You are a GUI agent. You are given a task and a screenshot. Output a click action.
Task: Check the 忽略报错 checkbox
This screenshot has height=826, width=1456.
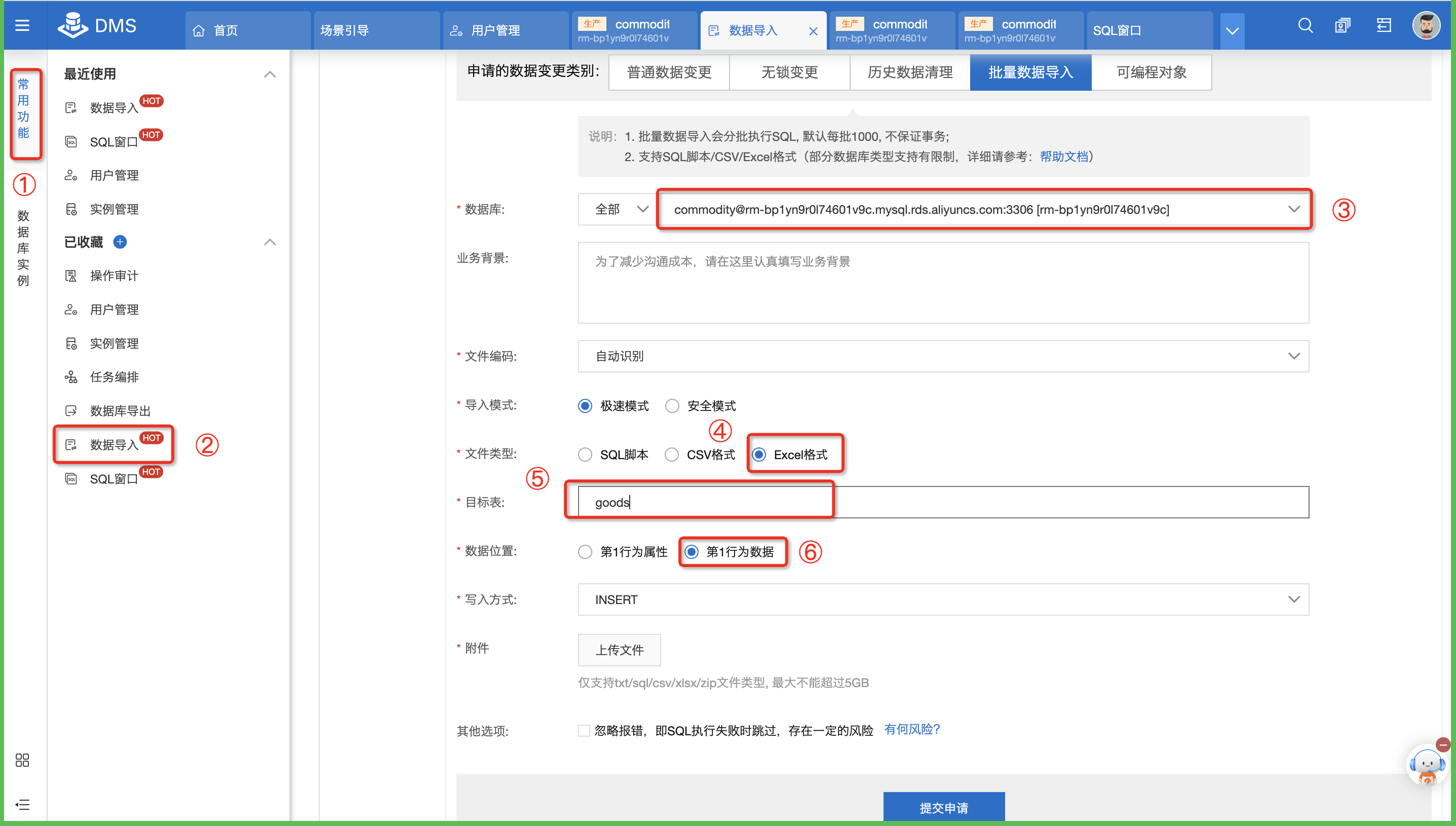584,731
